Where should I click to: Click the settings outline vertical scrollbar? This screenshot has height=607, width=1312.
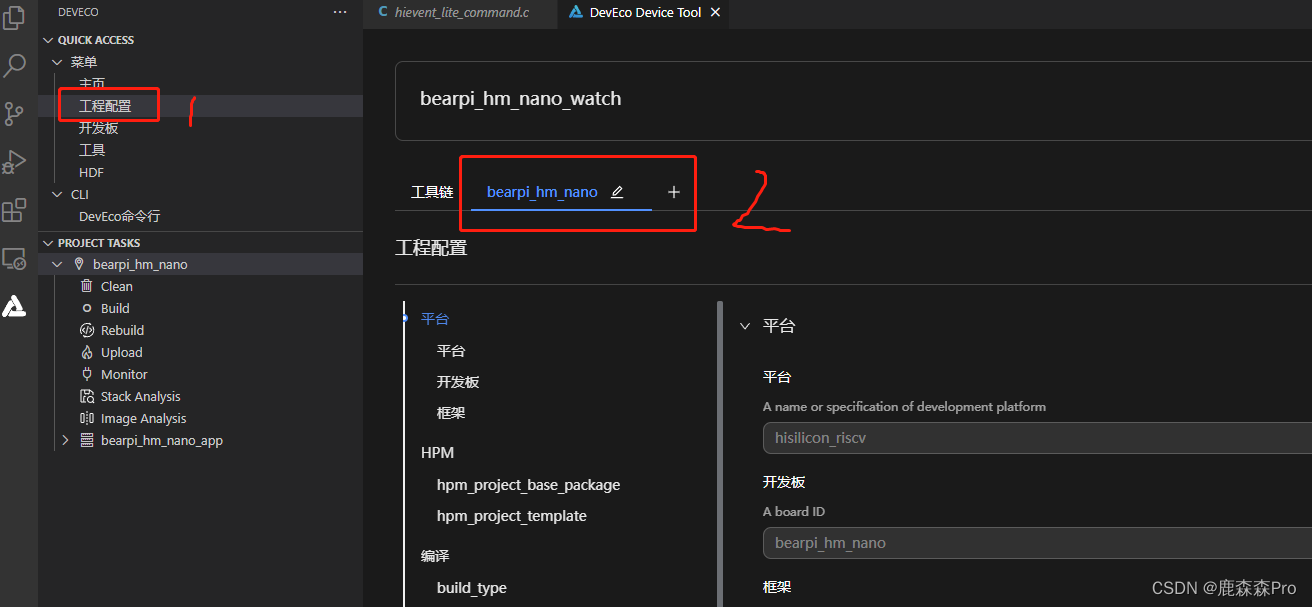(x=720, y=453)
